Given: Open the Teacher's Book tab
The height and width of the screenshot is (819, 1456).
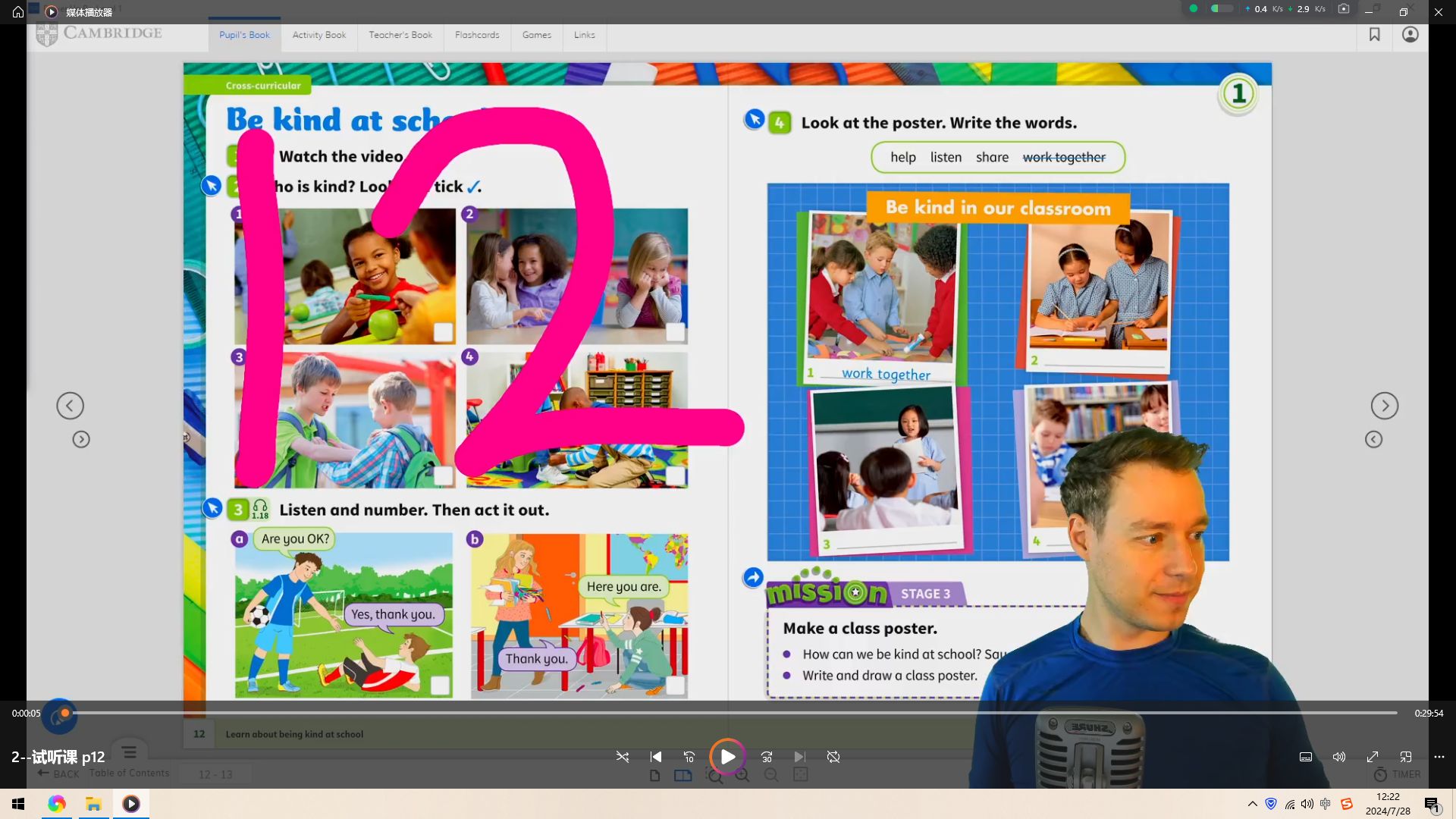Looking at the screenshot, I should coord(400,36).
